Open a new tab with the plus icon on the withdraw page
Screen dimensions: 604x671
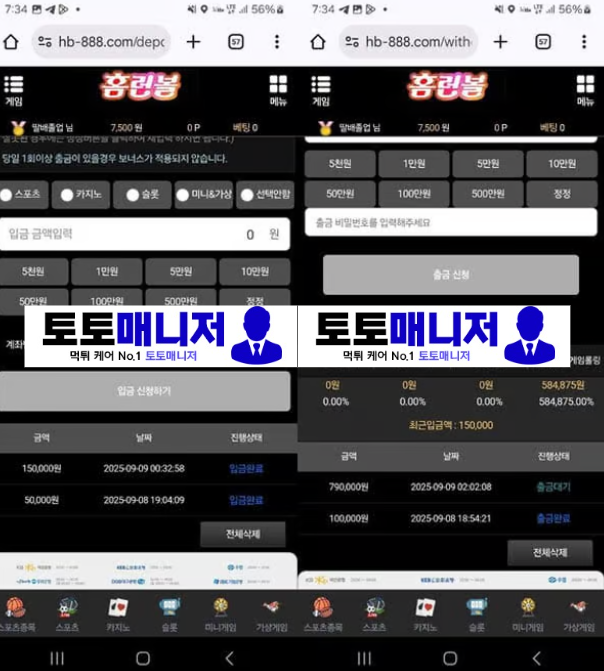click(500, 42)
